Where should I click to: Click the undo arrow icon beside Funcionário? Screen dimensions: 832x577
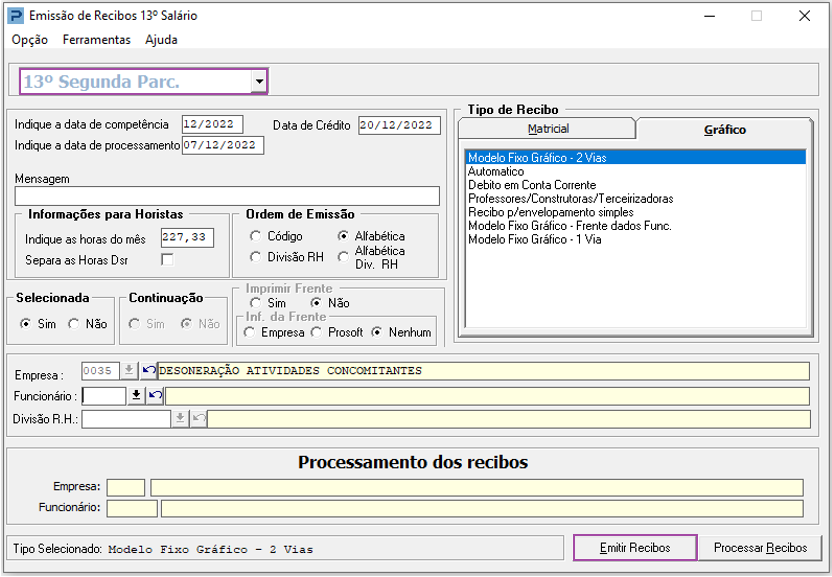pos(155,396)
